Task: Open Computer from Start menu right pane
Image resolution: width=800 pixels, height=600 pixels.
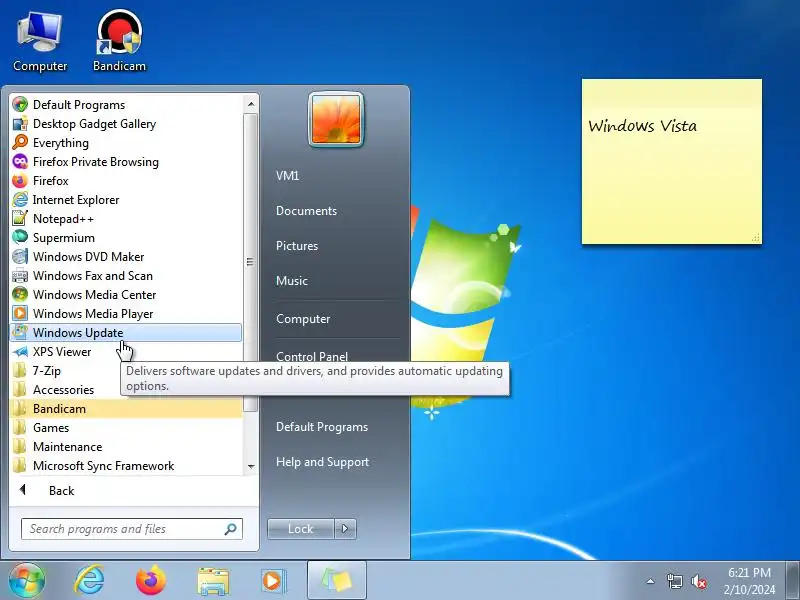Action: [303, 319]
